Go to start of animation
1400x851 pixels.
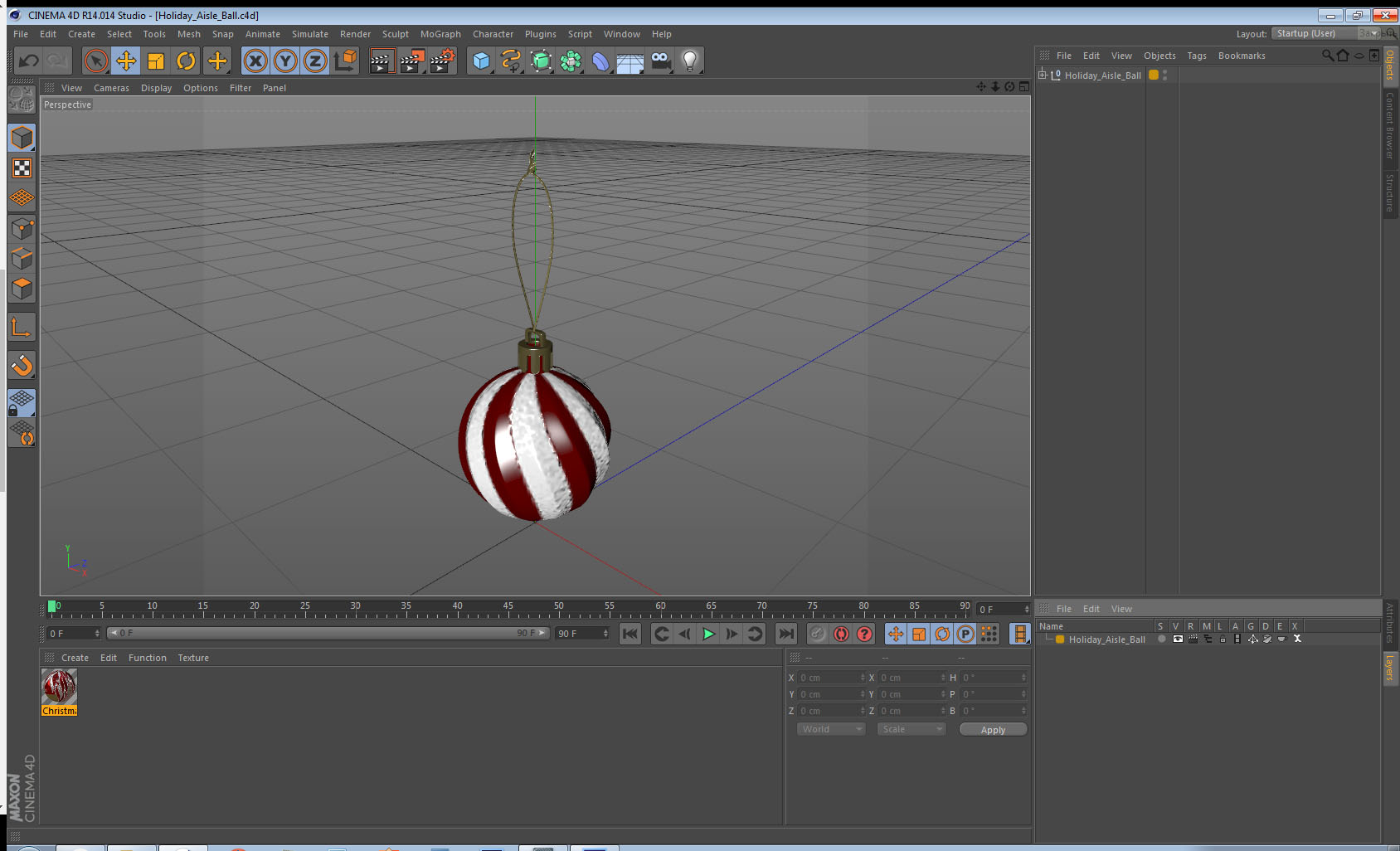[x=630, y=634]
